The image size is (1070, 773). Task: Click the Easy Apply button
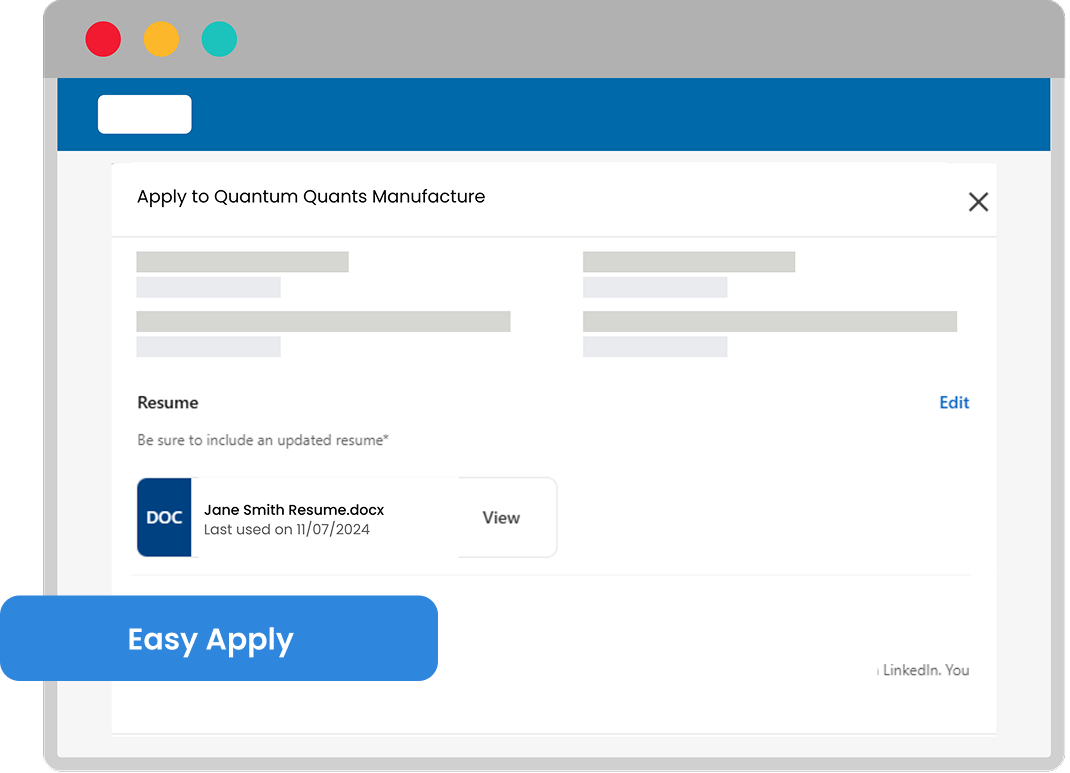pyautogui.click(x=211, y=639)
